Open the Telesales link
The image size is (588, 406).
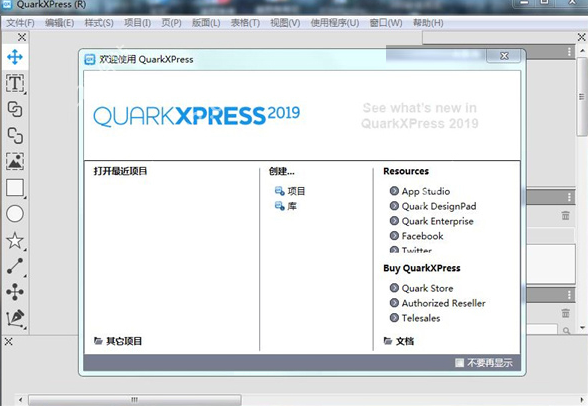[415, 318]
